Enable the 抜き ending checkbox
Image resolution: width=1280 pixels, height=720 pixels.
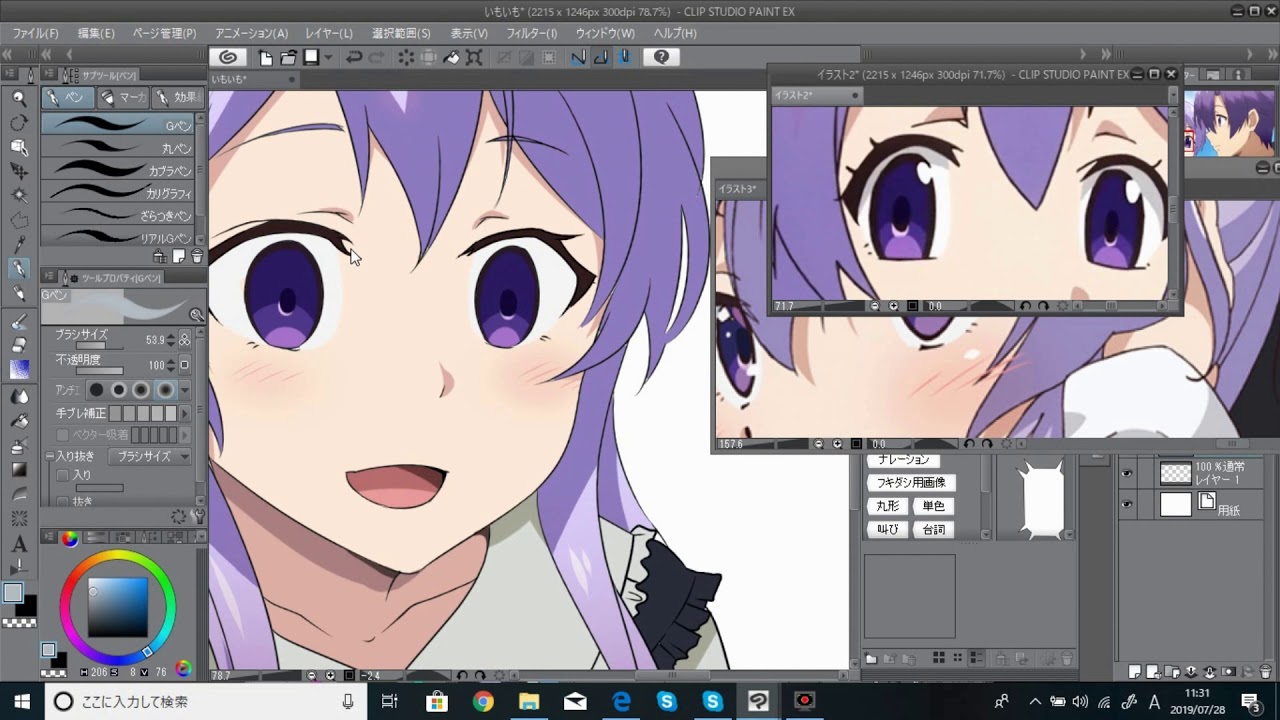63,502
